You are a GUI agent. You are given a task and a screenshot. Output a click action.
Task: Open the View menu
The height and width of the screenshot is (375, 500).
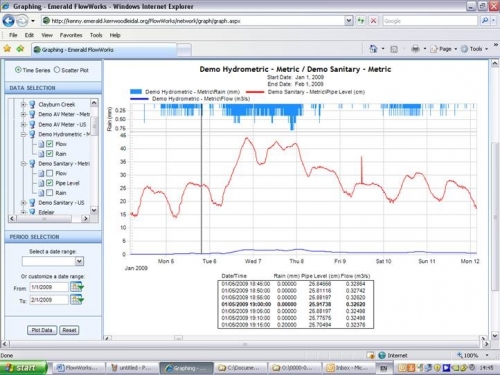coord(47,35)
